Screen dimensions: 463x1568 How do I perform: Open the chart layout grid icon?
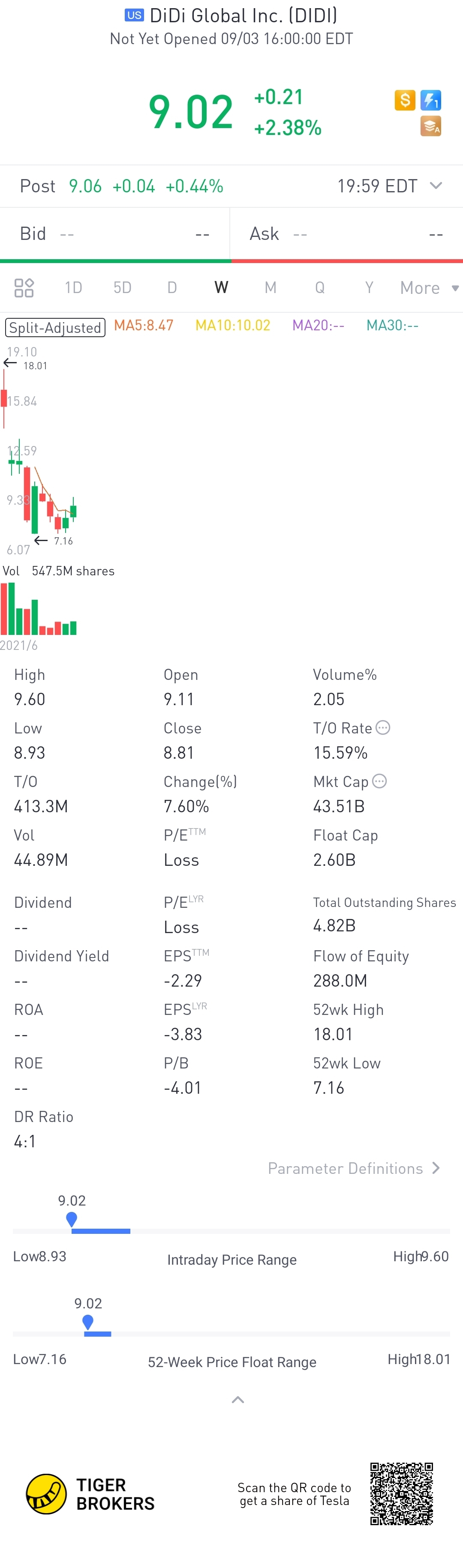24,287
